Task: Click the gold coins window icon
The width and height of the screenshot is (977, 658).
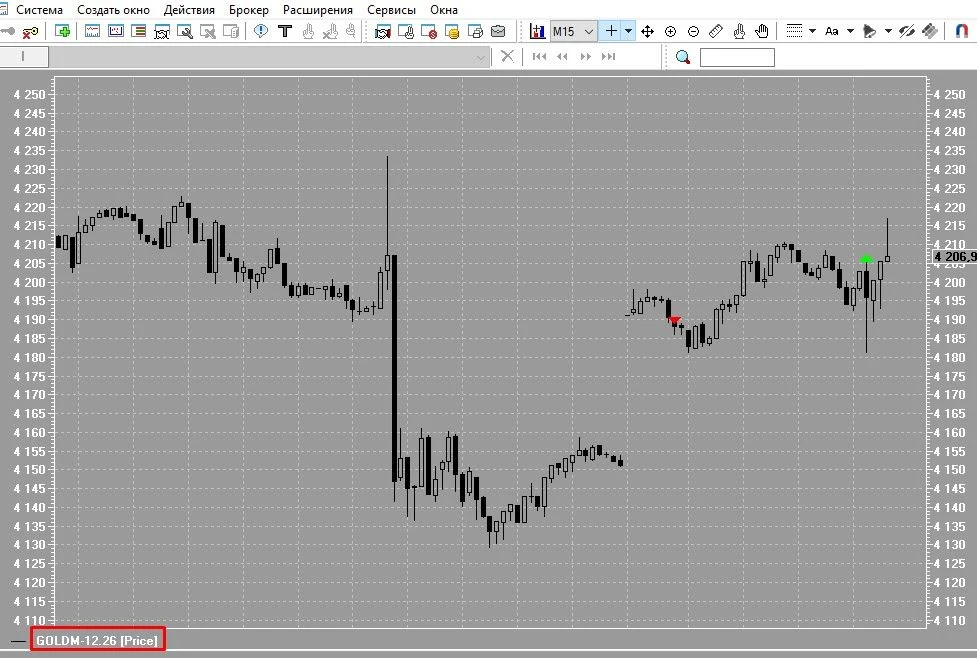Action: (452, 31)
